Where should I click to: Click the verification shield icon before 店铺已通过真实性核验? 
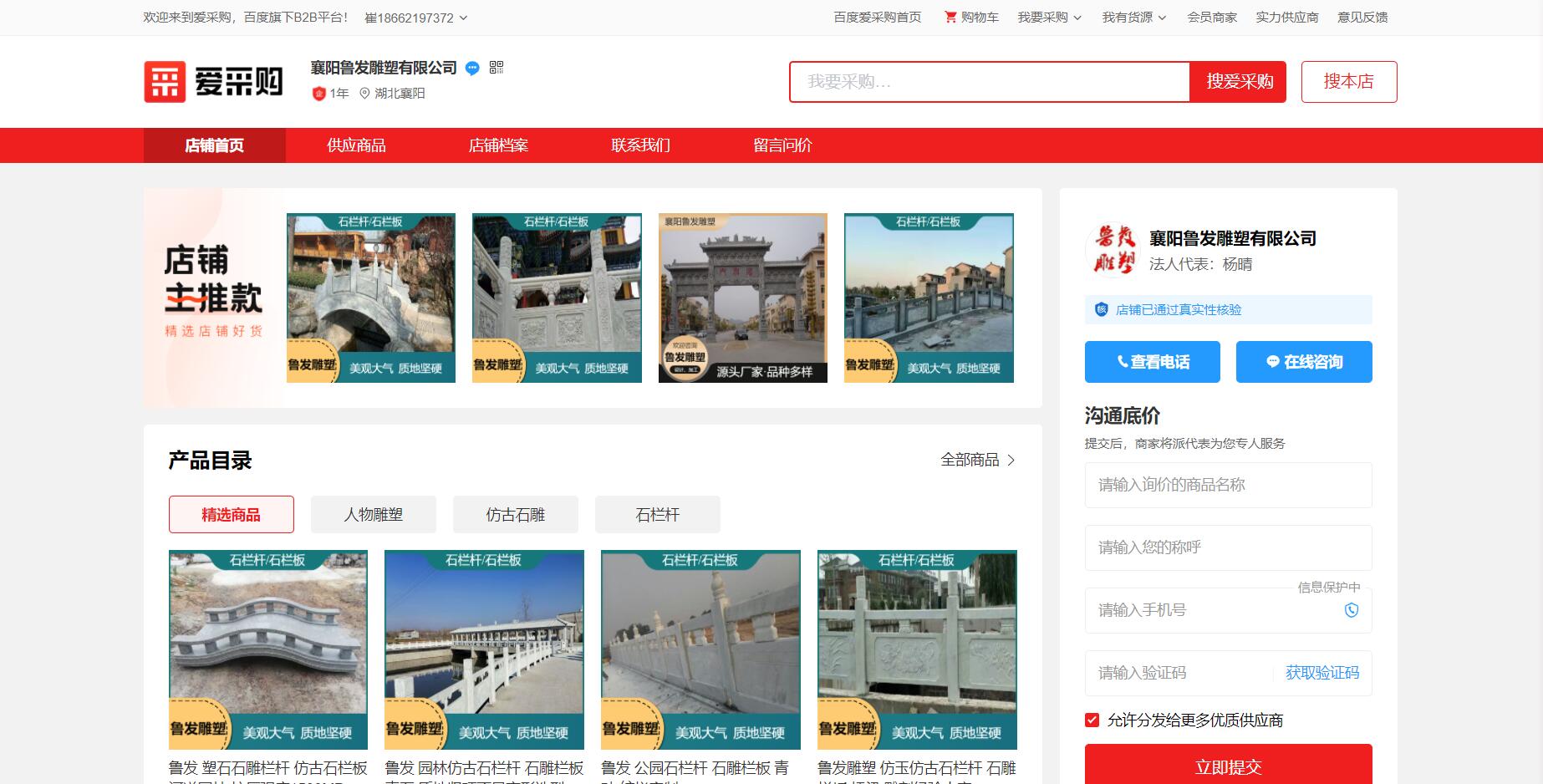pyautogui.click(x=1101, y=309)
